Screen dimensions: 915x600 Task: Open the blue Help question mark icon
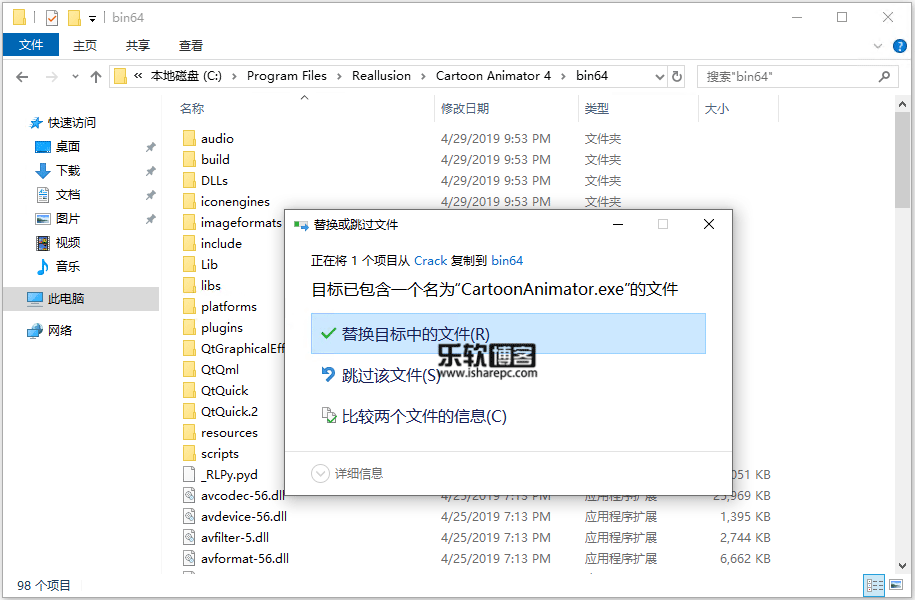point(899,46)
